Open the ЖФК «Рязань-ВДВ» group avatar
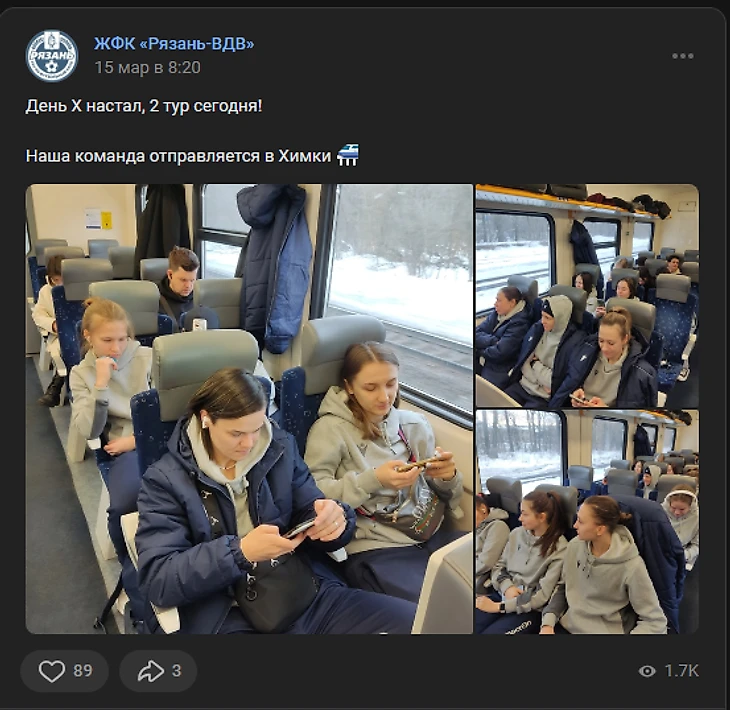Image resolution: width=730 pixels, height=710 pixels. point(52,56)
